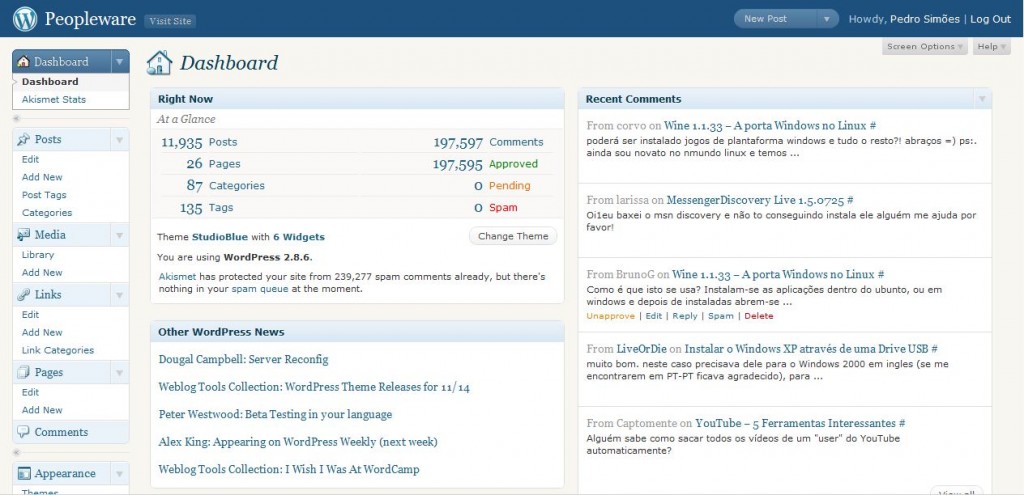Open the Help dropdown tab
1024x495 pixels.
[991, 46]
